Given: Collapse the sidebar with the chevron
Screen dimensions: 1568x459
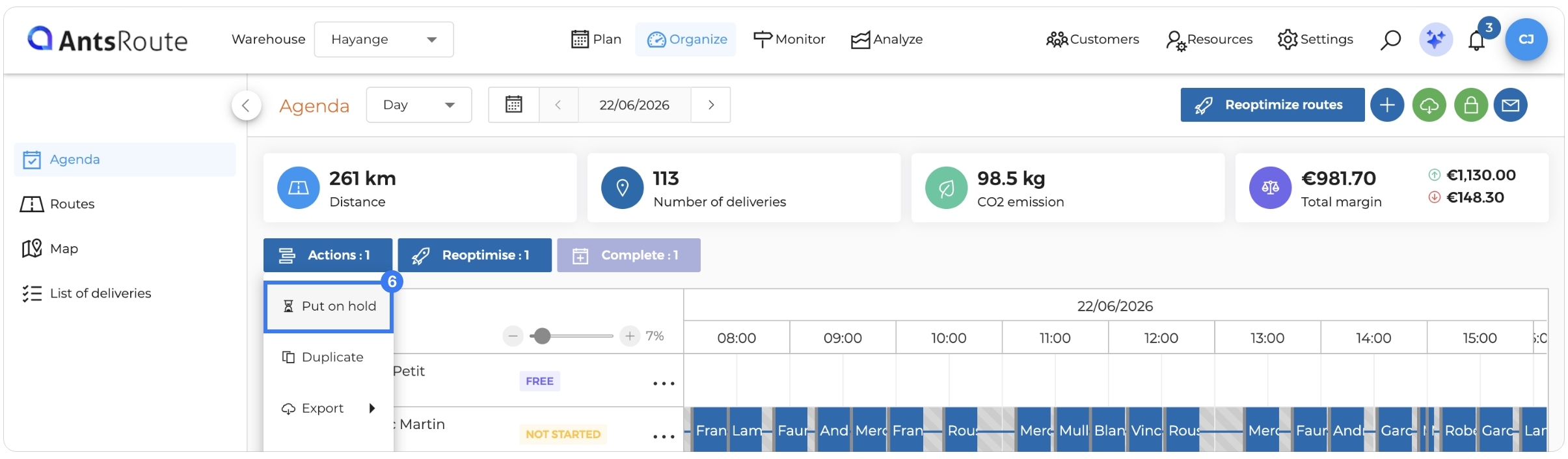Looking at the screenshot, I should 246,105.
